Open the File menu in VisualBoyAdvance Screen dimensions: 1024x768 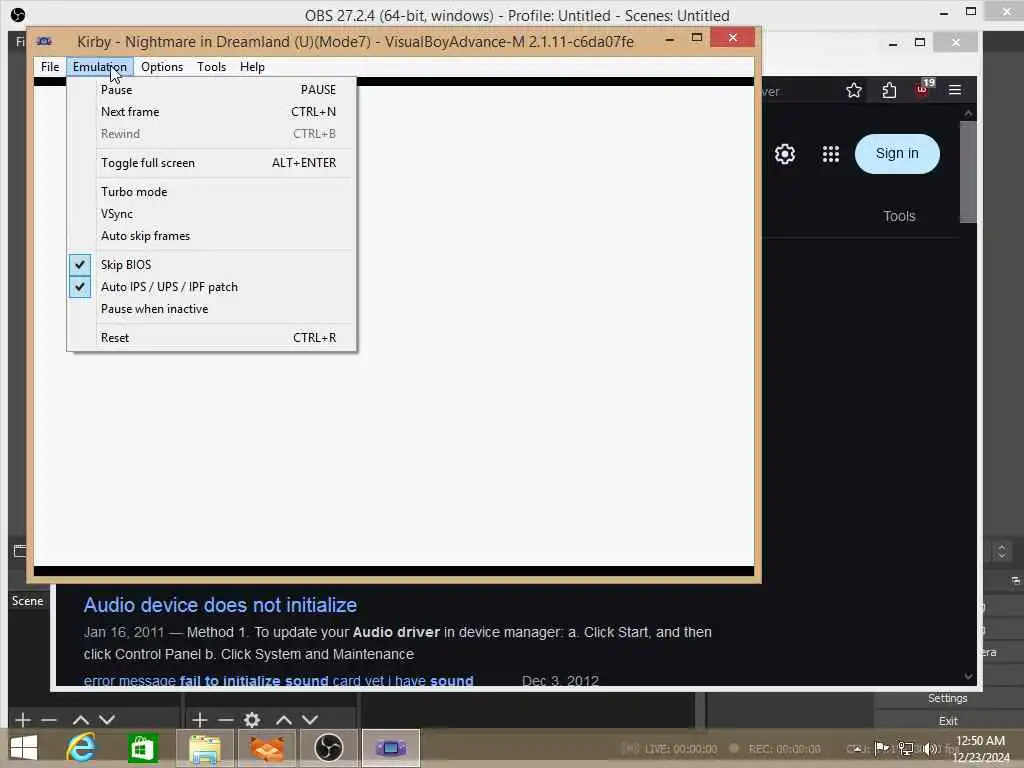50,67
